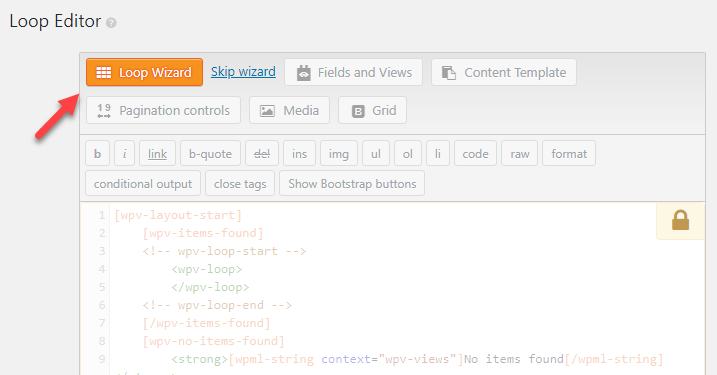Insert conditional output shortcode
The height and width of the screenshot is (375, 717).
(143, 183)
